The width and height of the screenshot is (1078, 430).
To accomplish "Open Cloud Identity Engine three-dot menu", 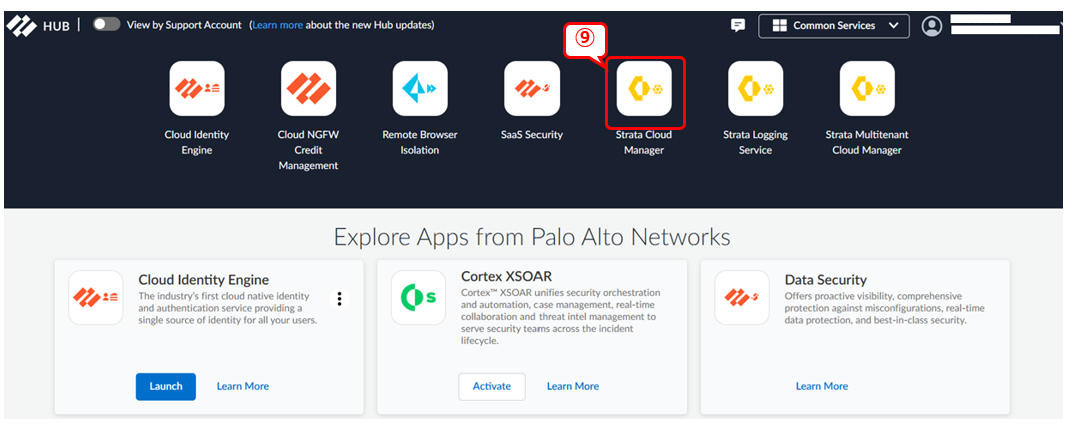I will [340, 298].
